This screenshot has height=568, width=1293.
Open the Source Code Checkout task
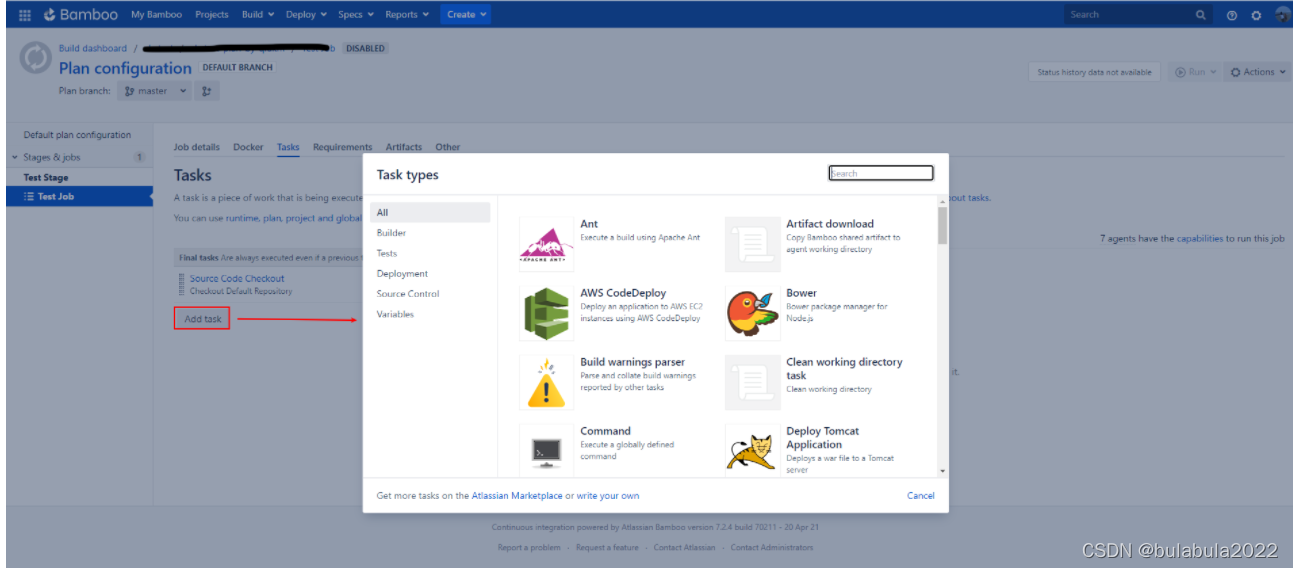point(237,279)
